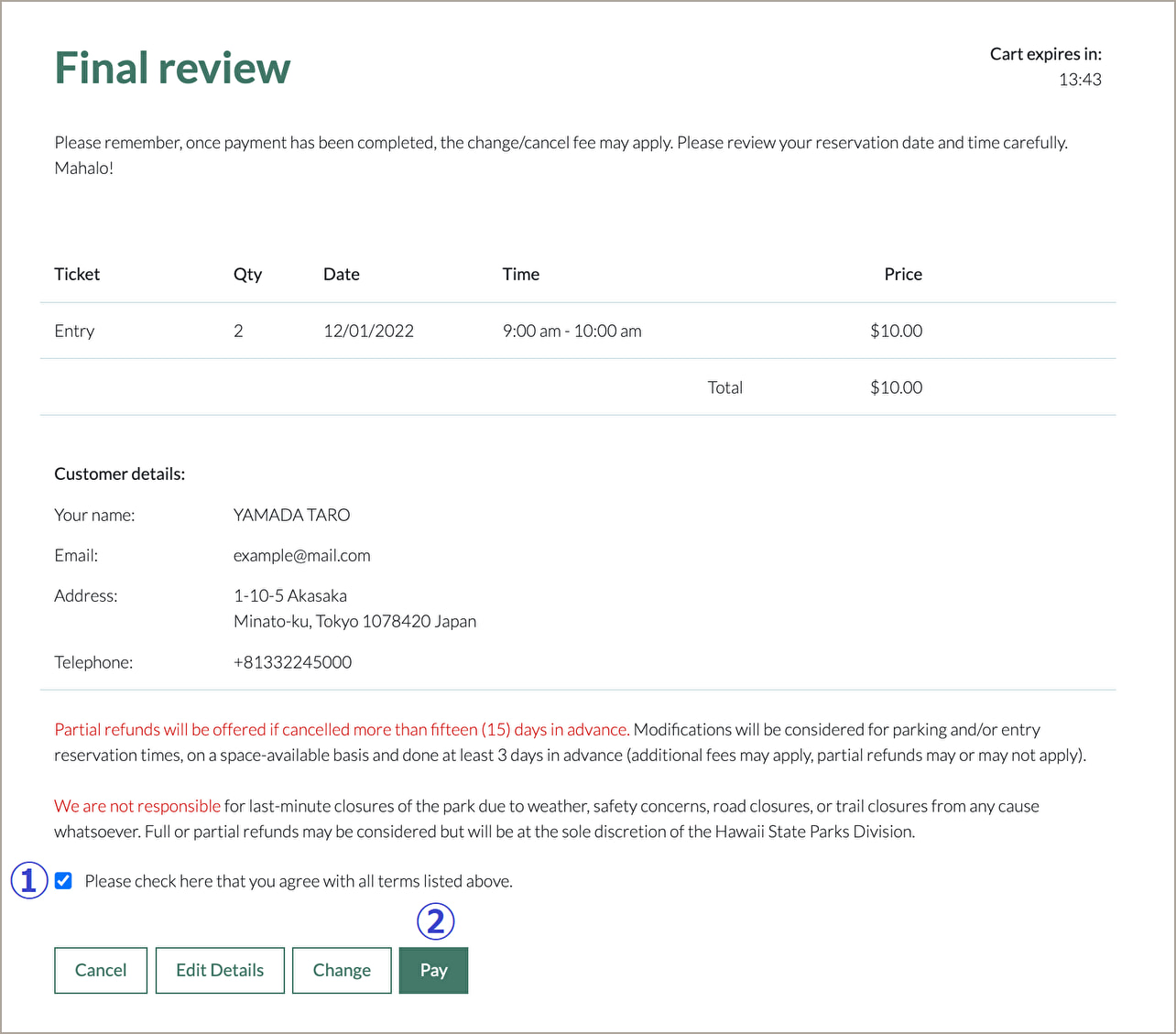Click the quantity value 2
The image size is (1176, 1034).
click(238, 331)
